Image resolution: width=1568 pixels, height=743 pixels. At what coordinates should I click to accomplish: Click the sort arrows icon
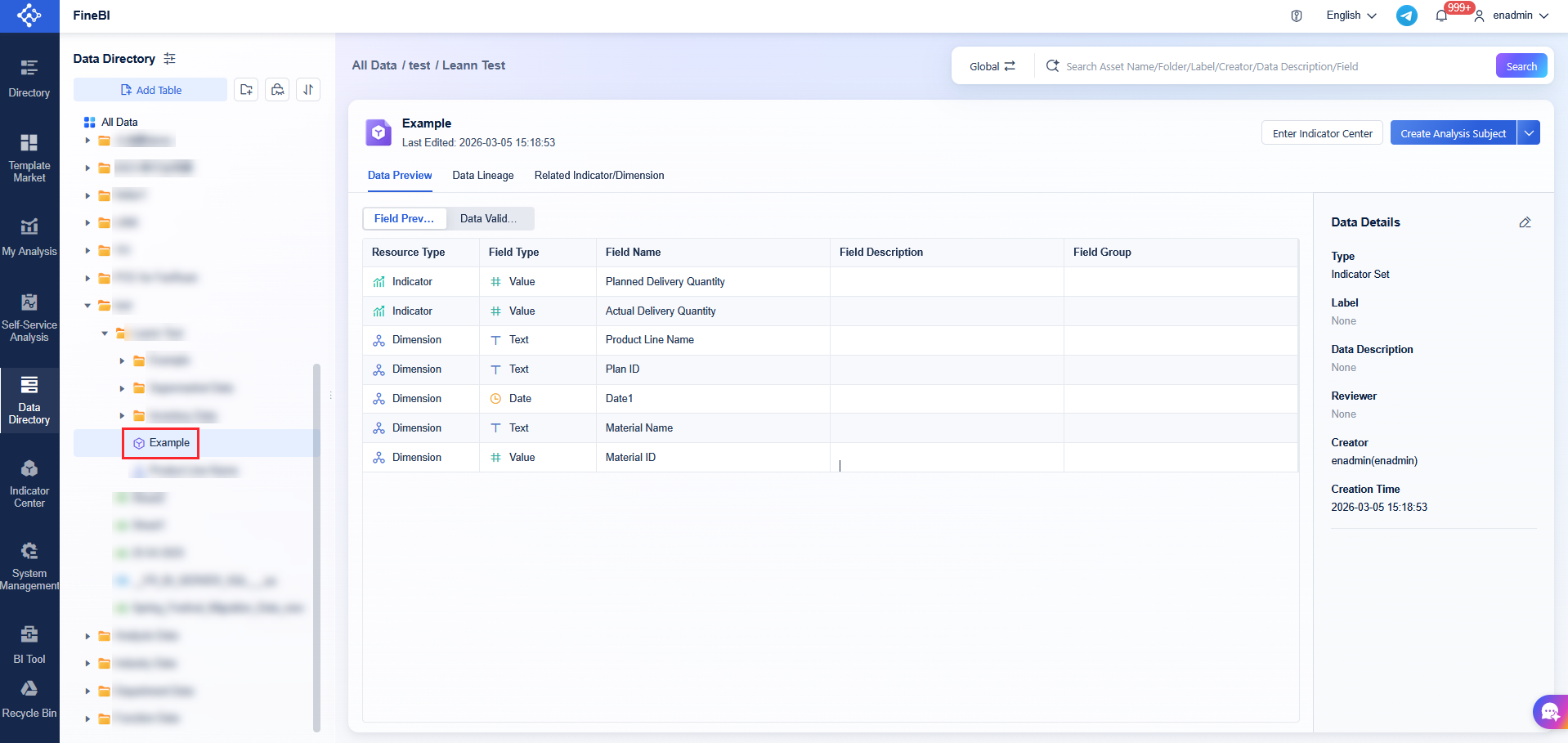(308, 90)
